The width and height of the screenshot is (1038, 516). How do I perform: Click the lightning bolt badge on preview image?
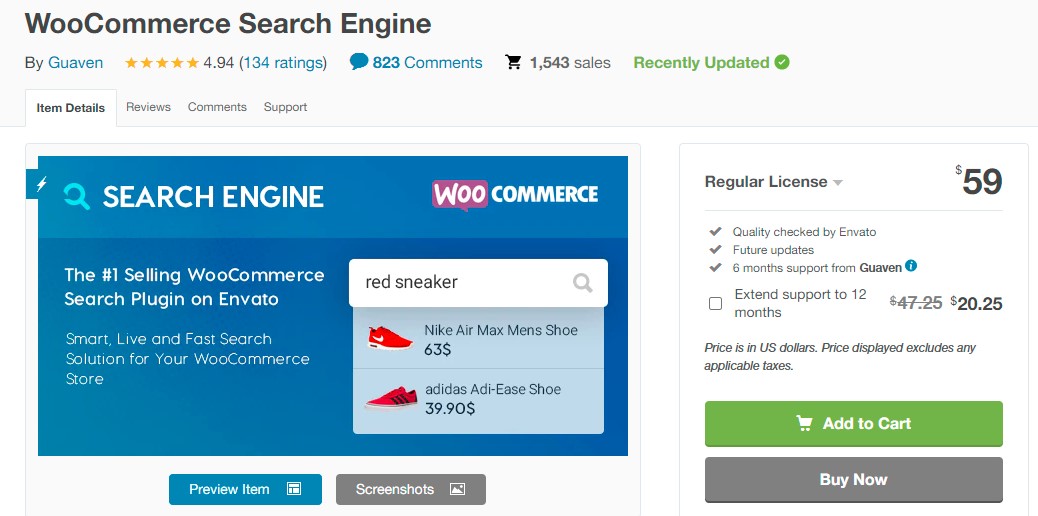click(41, 184)
